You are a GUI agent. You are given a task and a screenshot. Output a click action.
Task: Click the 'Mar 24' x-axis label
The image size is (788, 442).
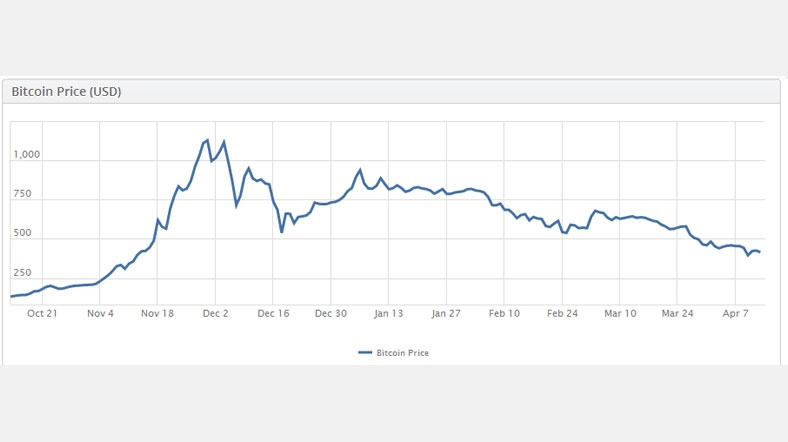coord(677,313)
